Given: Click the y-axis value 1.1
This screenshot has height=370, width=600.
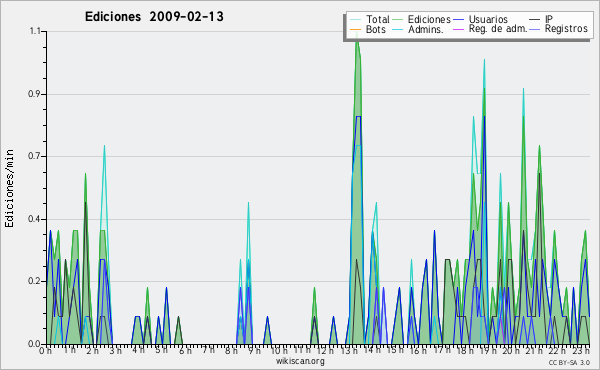Looking at the screenshot, I should tap(35, 31).
